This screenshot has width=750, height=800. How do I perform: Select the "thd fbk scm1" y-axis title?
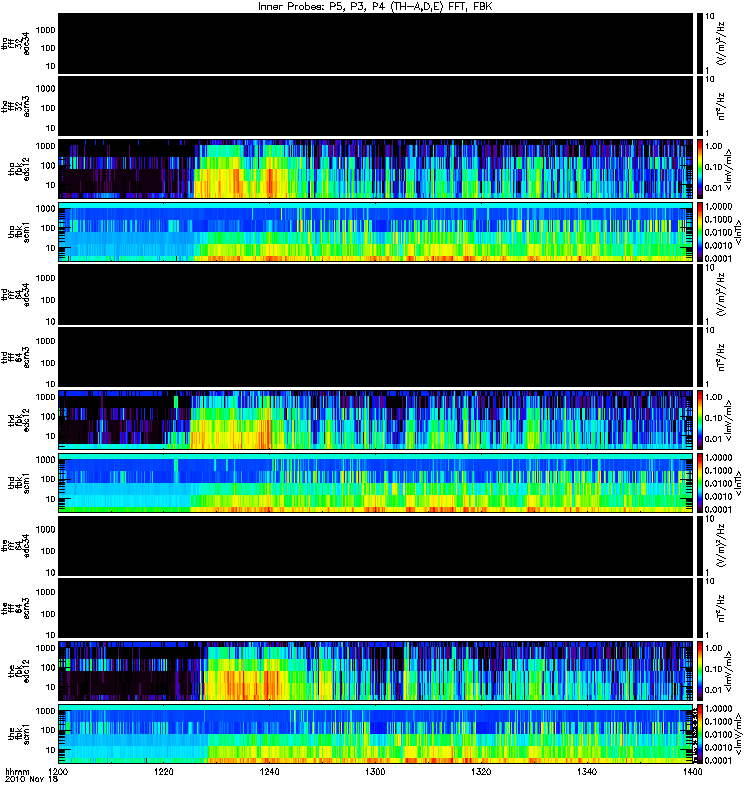[x=19, y=483]
